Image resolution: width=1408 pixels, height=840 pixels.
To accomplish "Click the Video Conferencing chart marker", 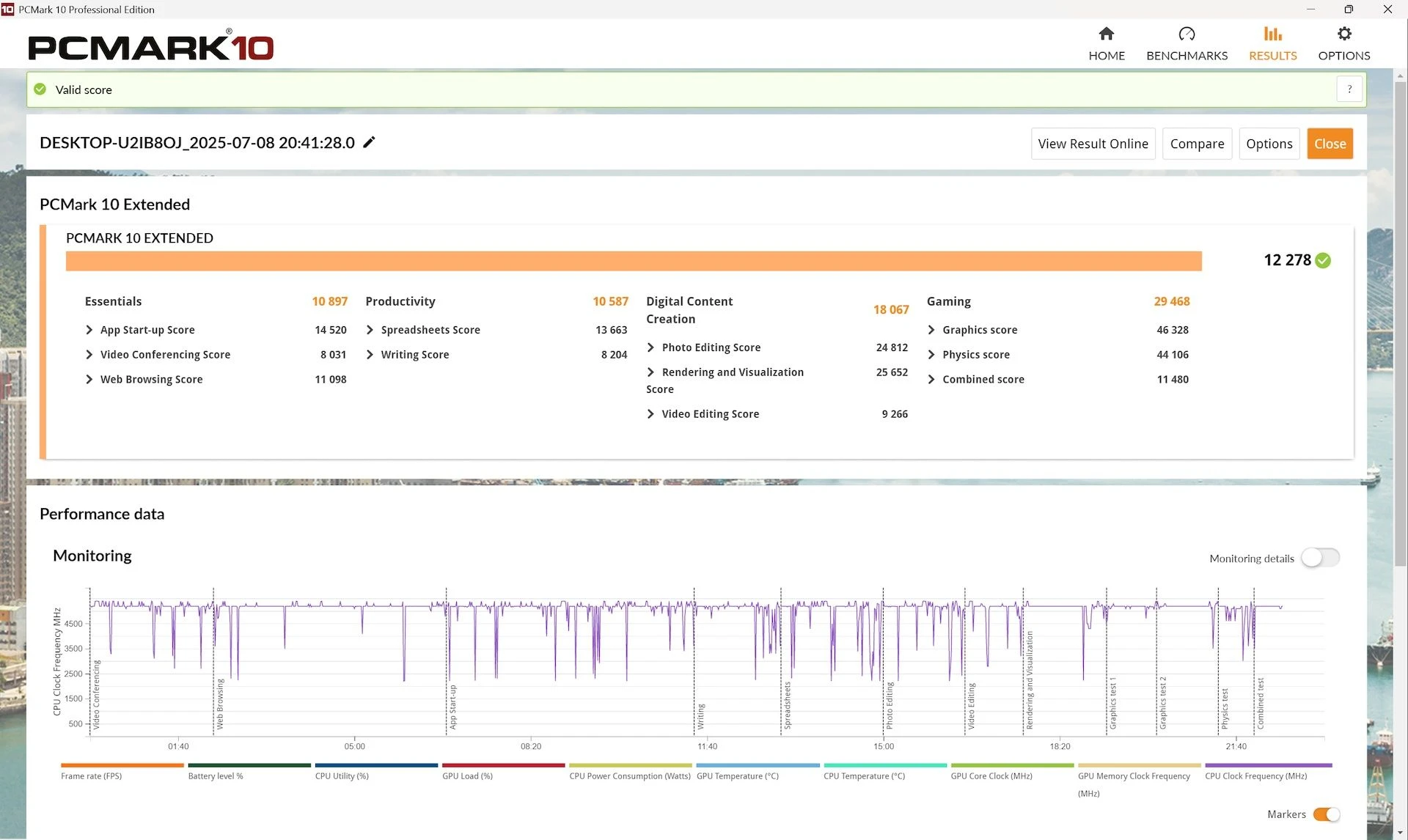I will [96, 695].
